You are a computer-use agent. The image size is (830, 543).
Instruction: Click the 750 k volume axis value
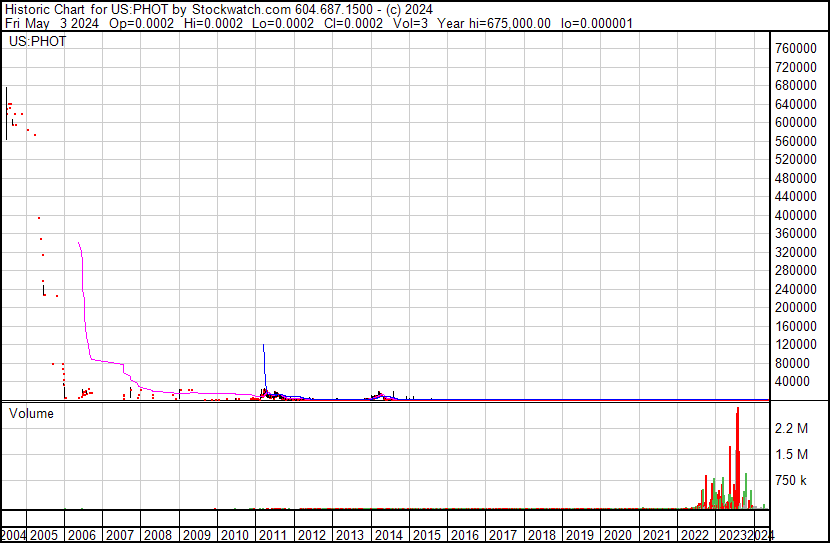click(791, 481)
